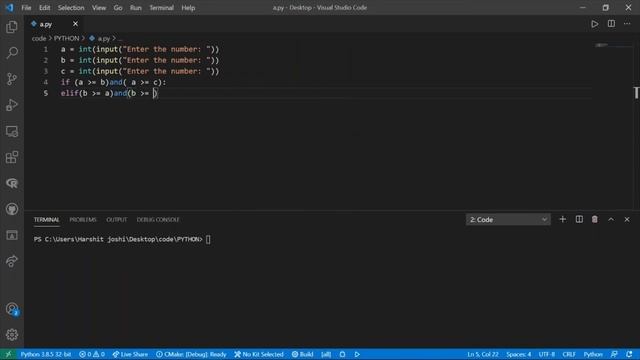Viewport: 640px width, 360px height.
Task: Click the errors and warnings count
Action: (92, 354)
